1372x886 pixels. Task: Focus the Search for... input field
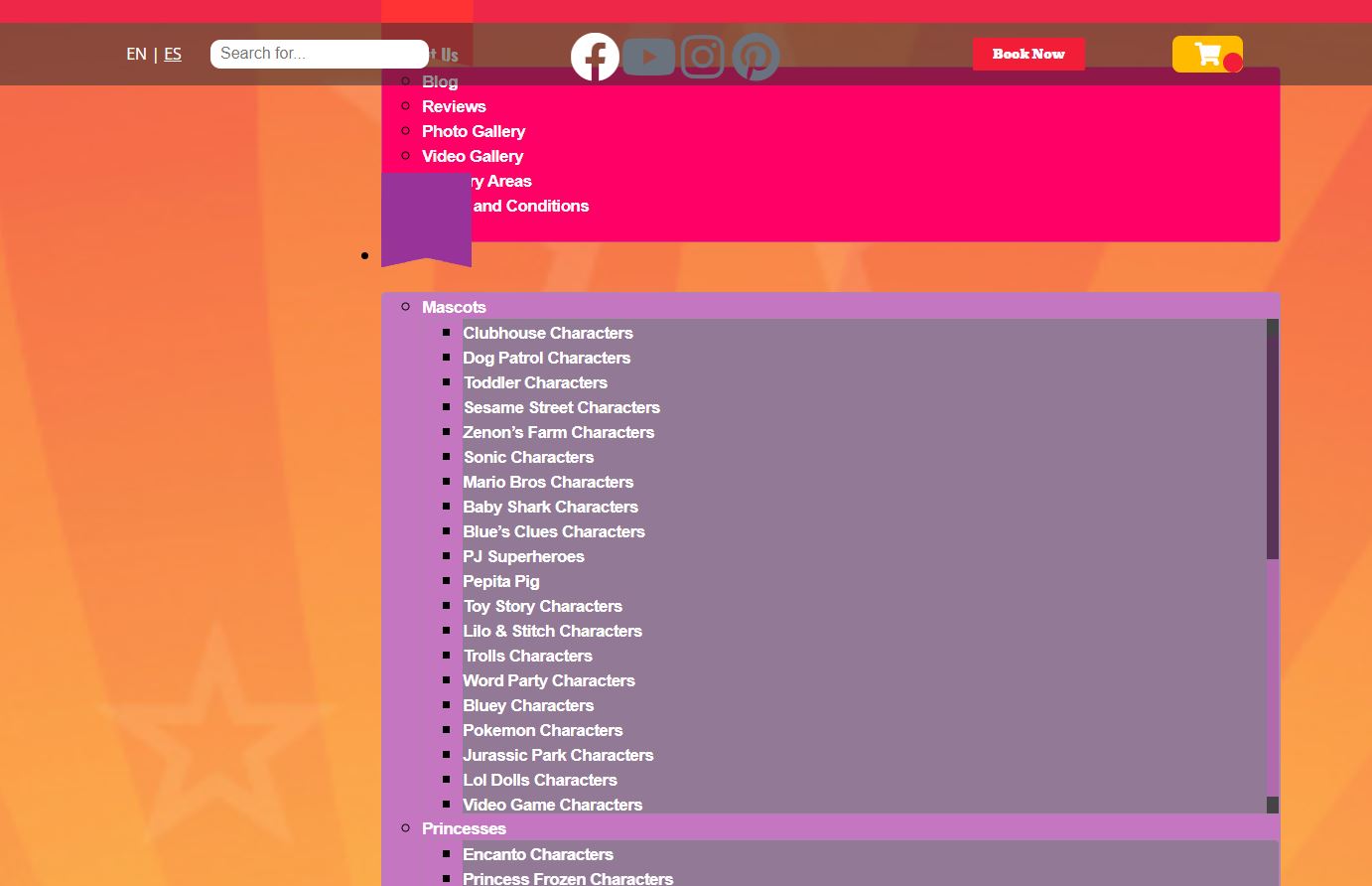[319, 54]
